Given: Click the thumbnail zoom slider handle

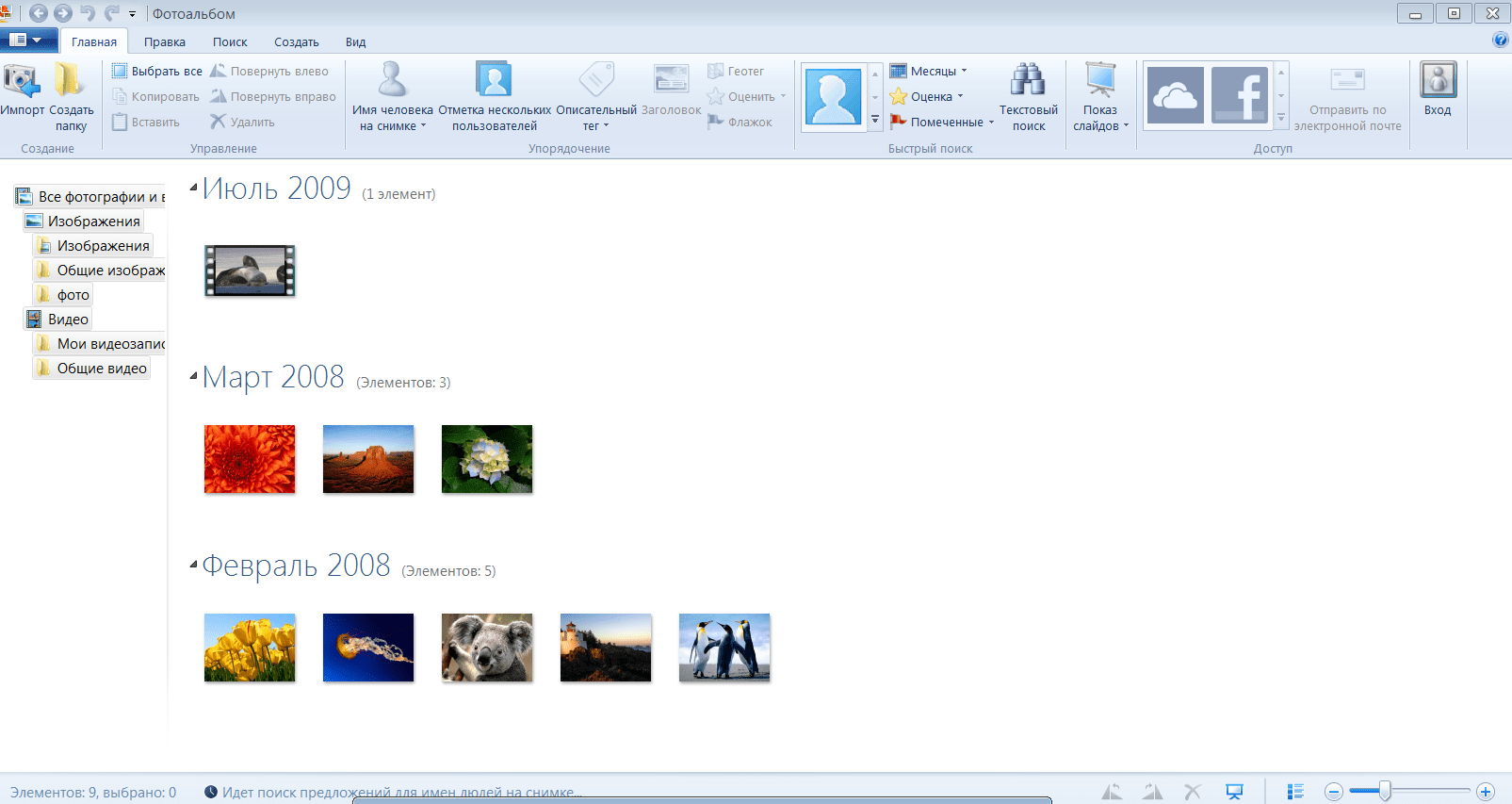Looking at the screenshot, I should [1385, 791].
